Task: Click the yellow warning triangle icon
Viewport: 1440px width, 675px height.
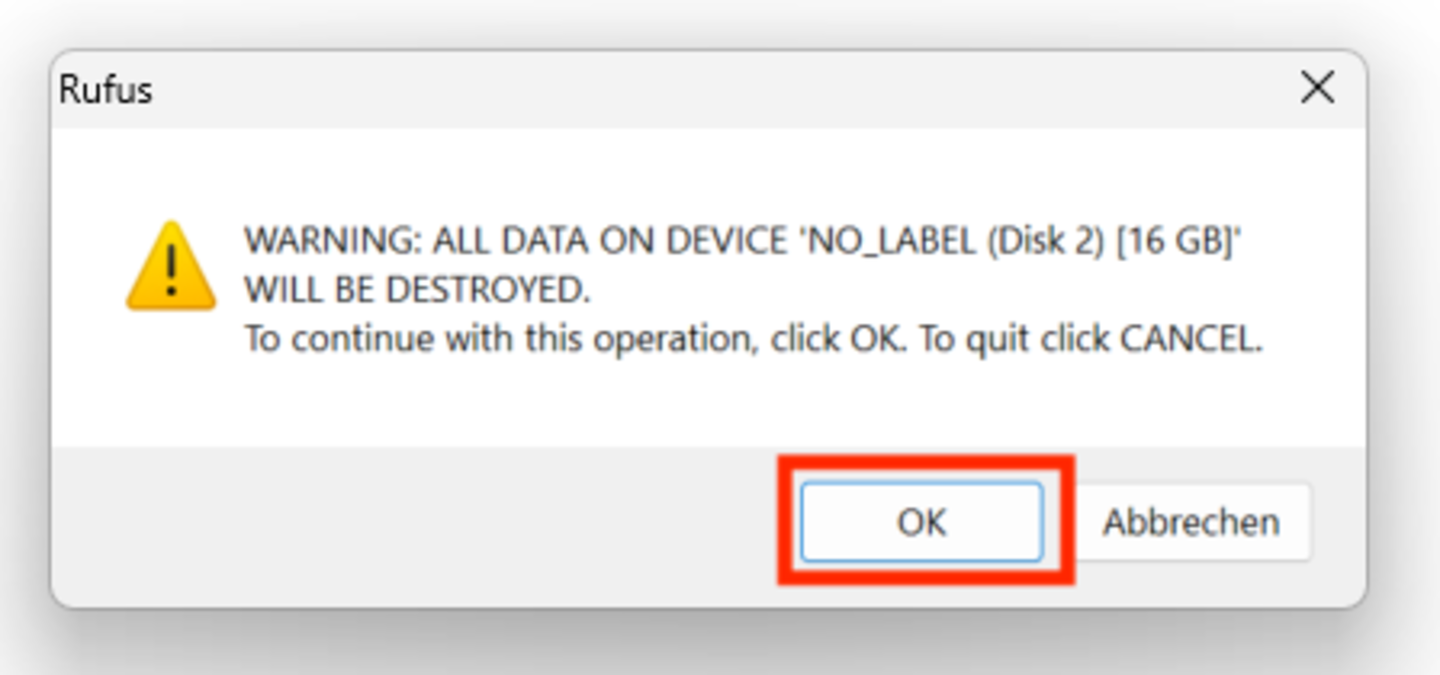Action: [x=171, y=266]
